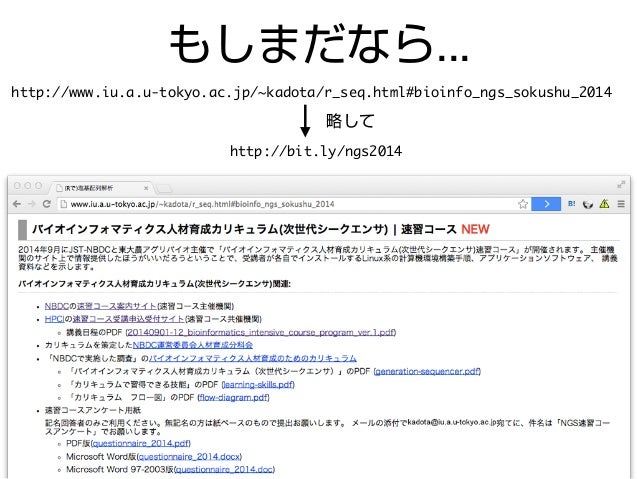This screenshot has width=638, height=479.
Task: Click the 速習コースアンケート用紙 bullet text
Action: pos(93,410)
